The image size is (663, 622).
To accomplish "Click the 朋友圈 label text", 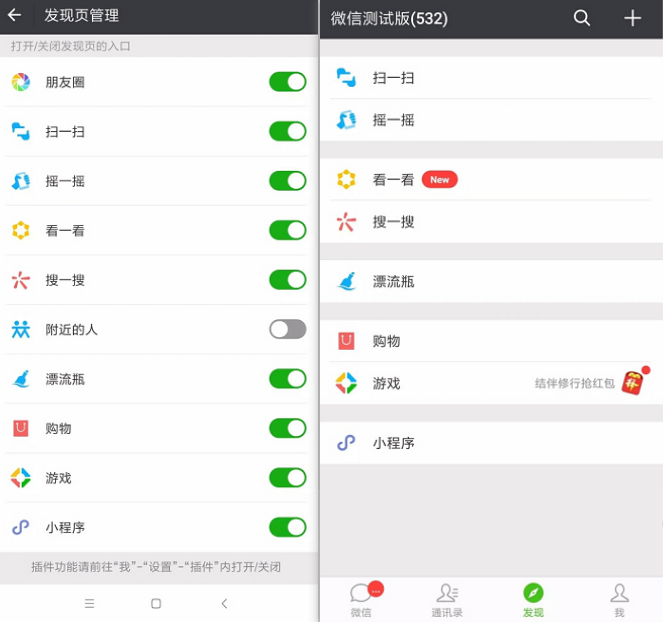I will (x=65, y=82).
